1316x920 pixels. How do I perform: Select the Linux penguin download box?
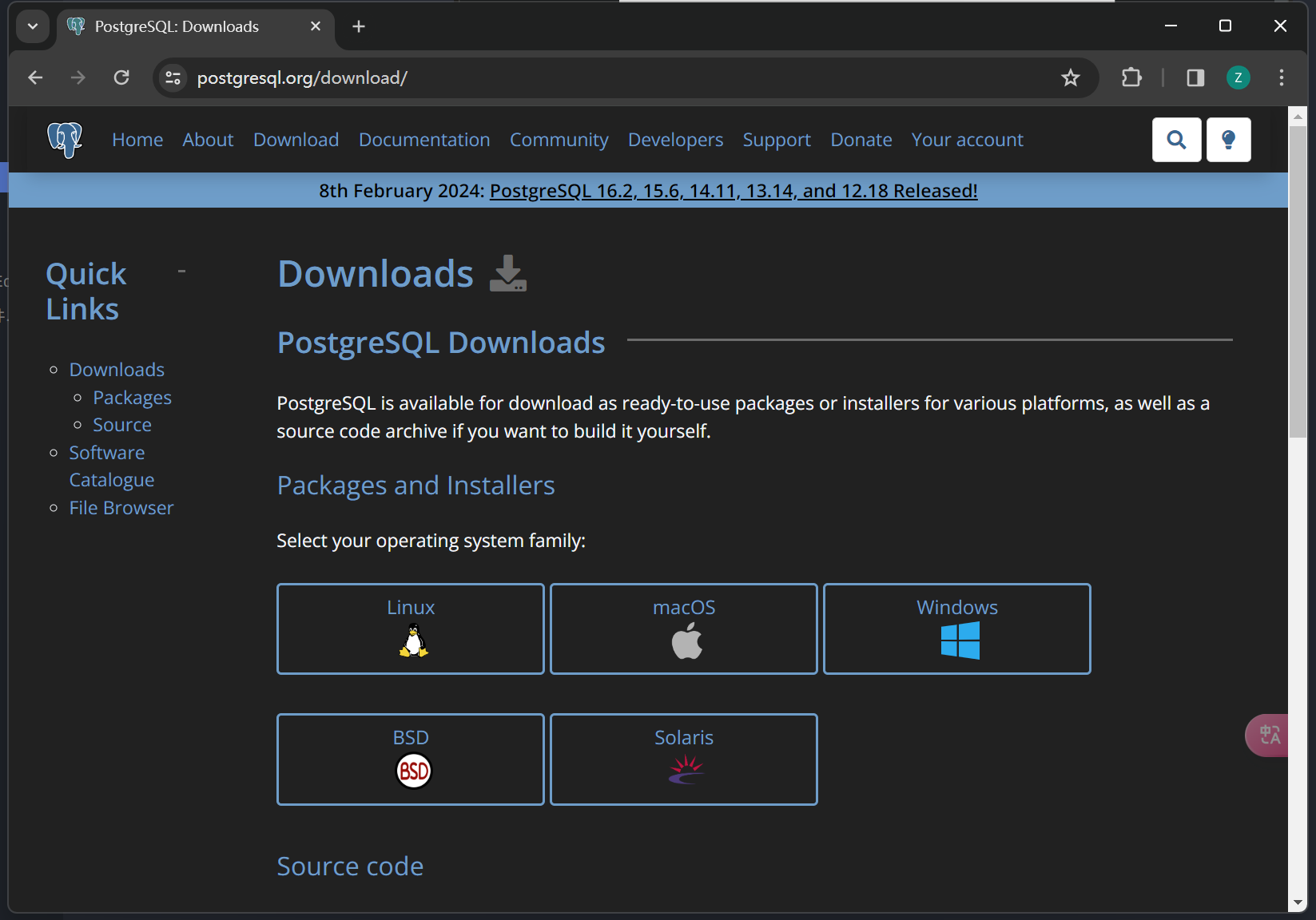411,629
